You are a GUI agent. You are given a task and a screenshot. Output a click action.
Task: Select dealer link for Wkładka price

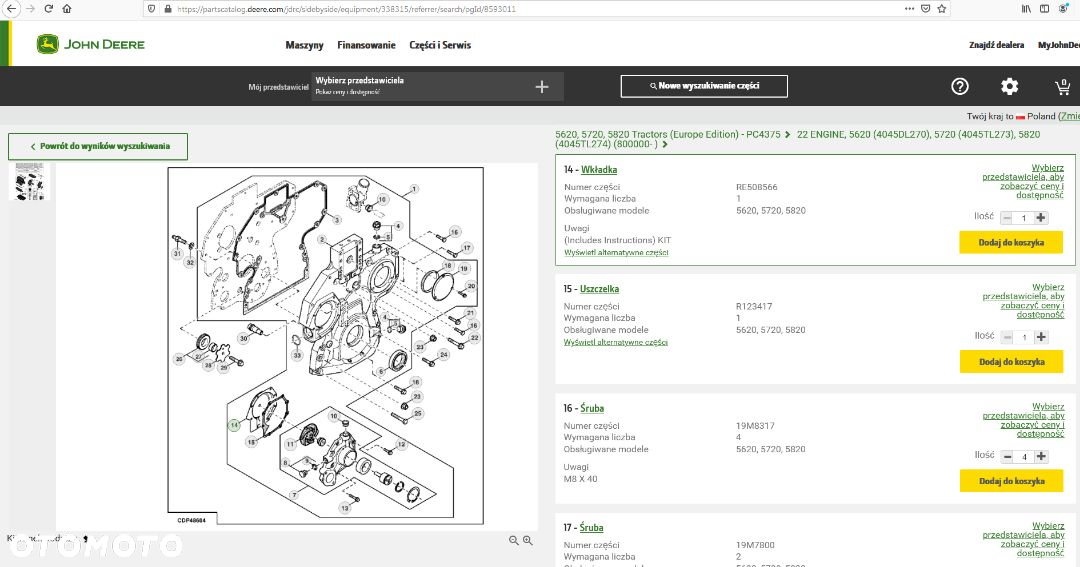click(1023, 181)
